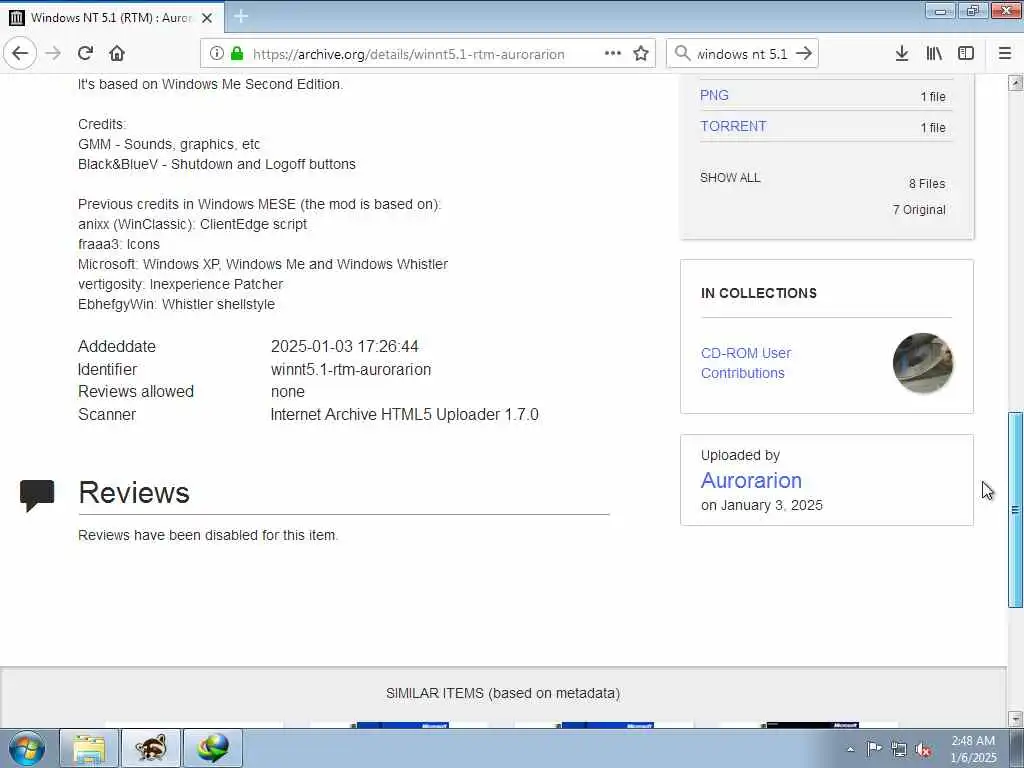The image size is (1024, 768).
Task: Open the library bookshelf icon
Action: pos(934,54)
